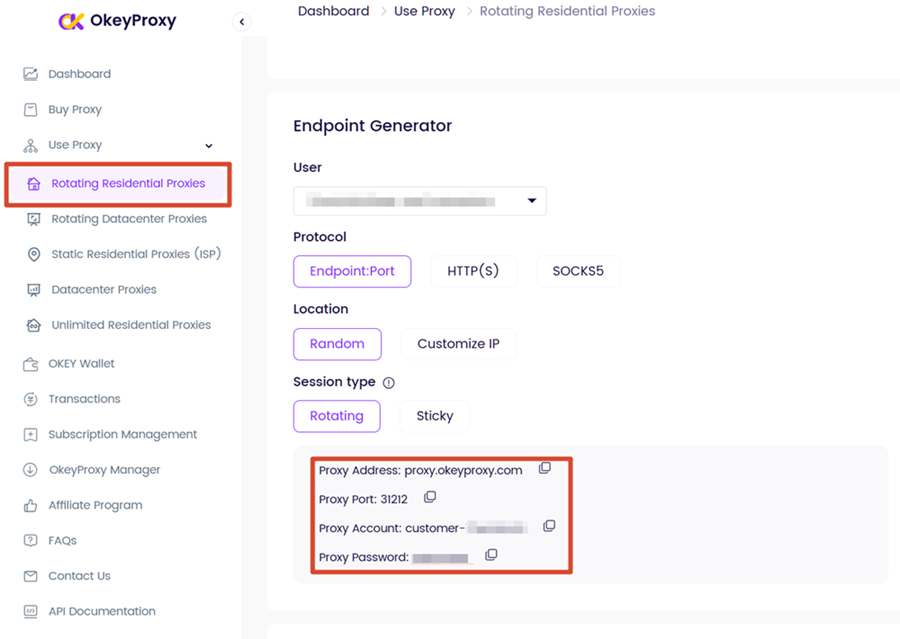Click the Rotating Residential Proxies house icon
The width and height of the screenshot is (900, 639).
point(34,184)
